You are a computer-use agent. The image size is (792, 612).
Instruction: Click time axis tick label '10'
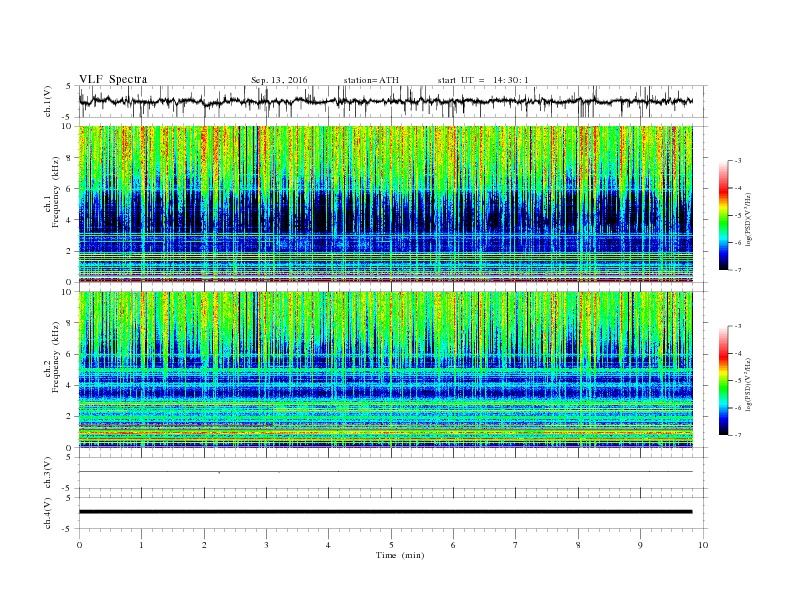pyautogui.click(x=703, y=545)
